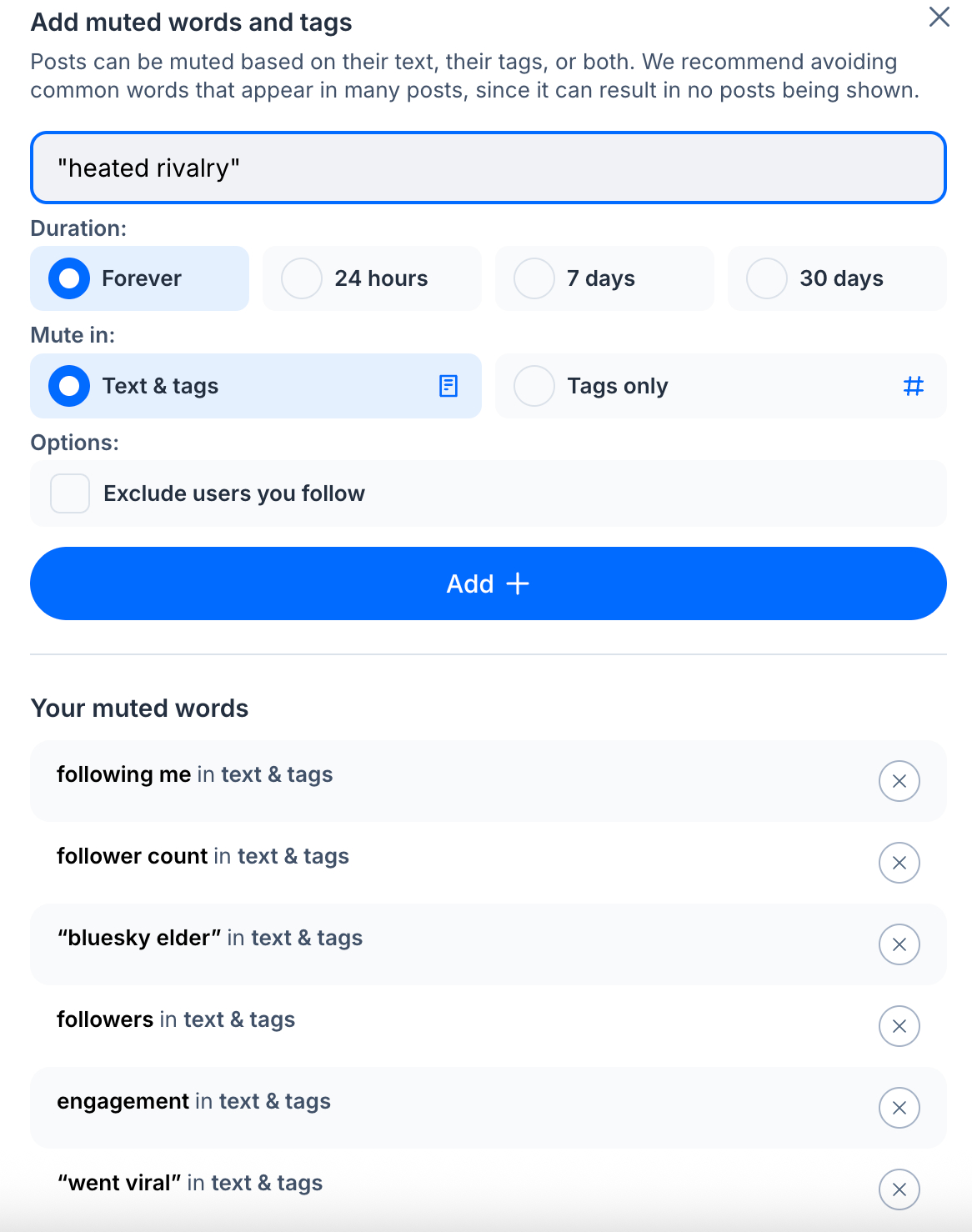Pick the 30 days duration option
The height and width of the screenshot is (1232, 972).
click(837, 278)
